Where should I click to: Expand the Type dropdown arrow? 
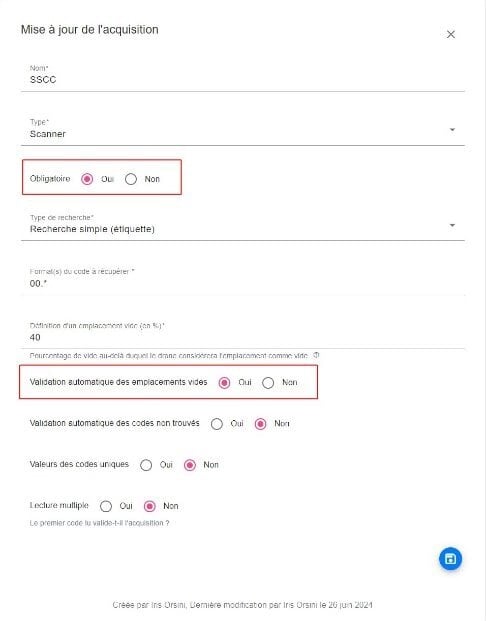pos(452,130)
